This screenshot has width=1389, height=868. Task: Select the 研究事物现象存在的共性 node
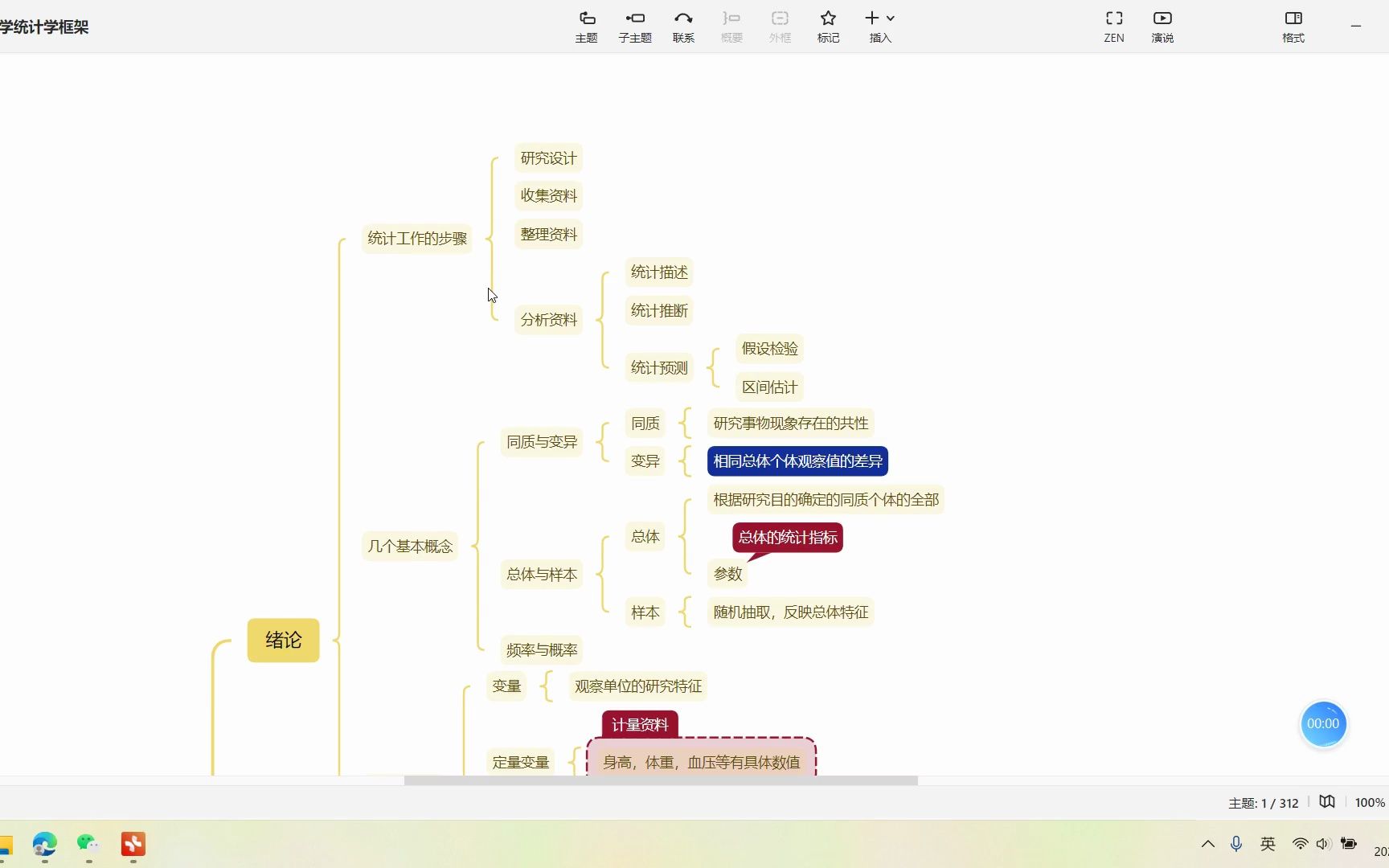791,423
